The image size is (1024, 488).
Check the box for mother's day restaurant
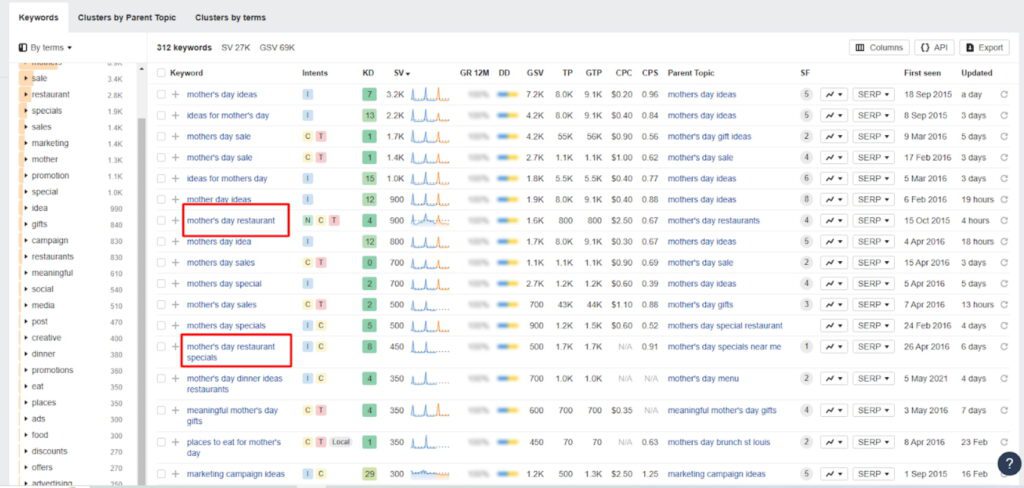pyautogui.click(x=161, y=221)
